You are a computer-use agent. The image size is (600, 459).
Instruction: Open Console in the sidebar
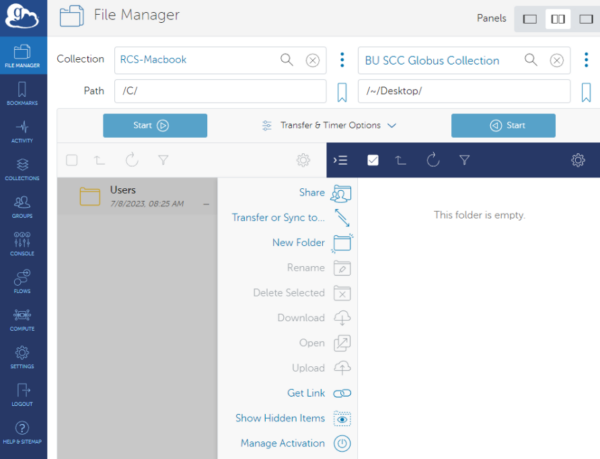22,244
